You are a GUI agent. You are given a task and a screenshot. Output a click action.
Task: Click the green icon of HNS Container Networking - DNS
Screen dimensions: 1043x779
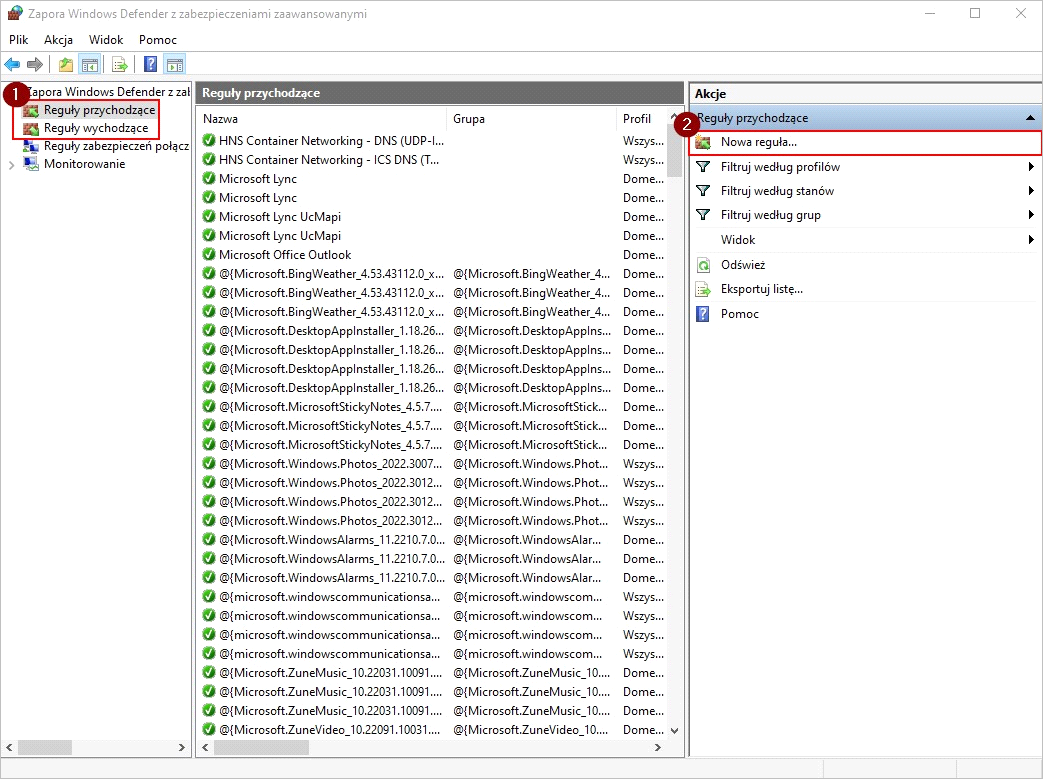(209, 140)
